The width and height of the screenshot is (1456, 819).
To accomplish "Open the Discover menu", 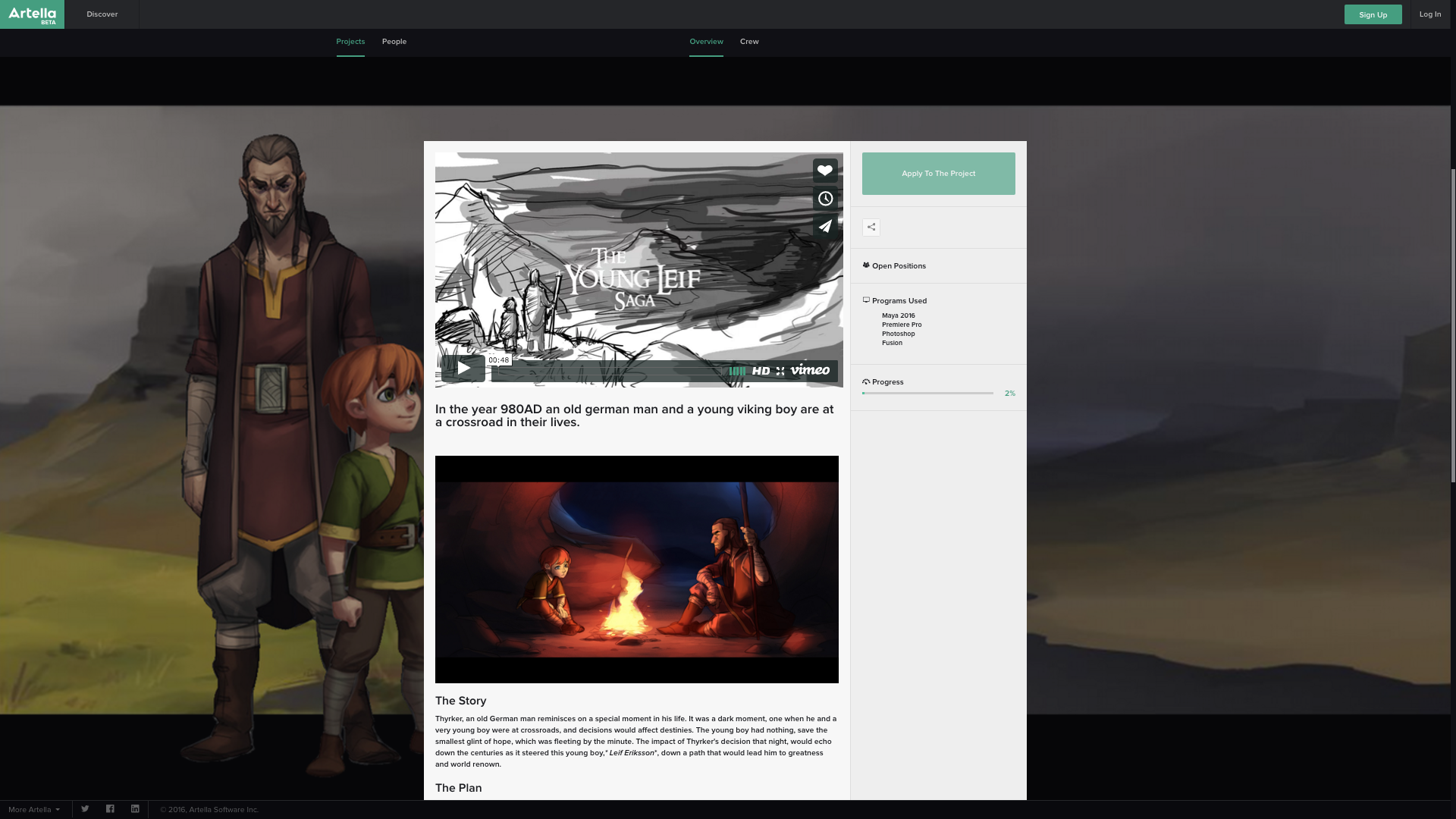I will 102,14.
